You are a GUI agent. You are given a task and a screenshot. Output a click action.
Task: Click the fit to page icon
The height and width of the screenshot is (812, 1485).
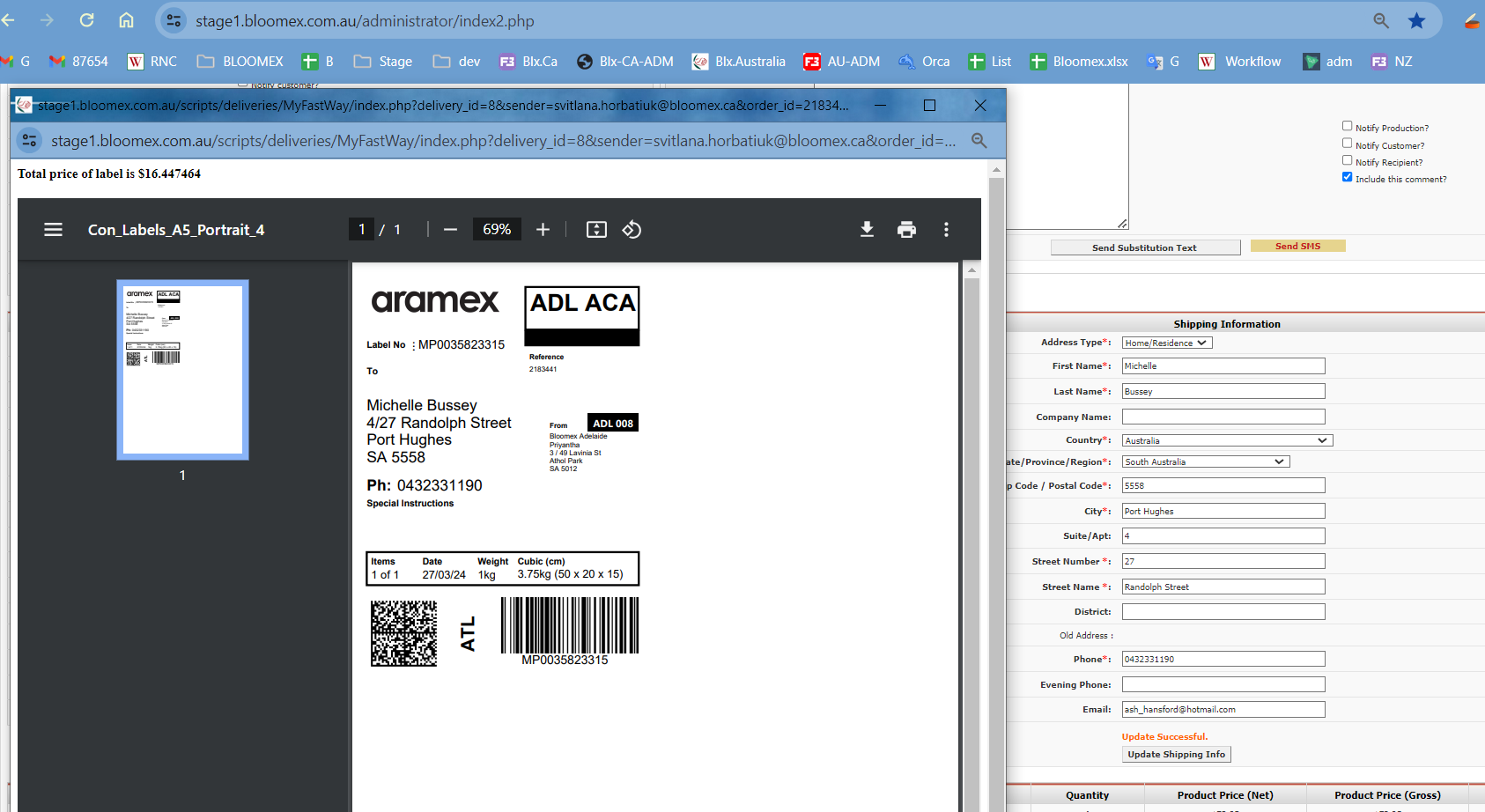[596, 230]
